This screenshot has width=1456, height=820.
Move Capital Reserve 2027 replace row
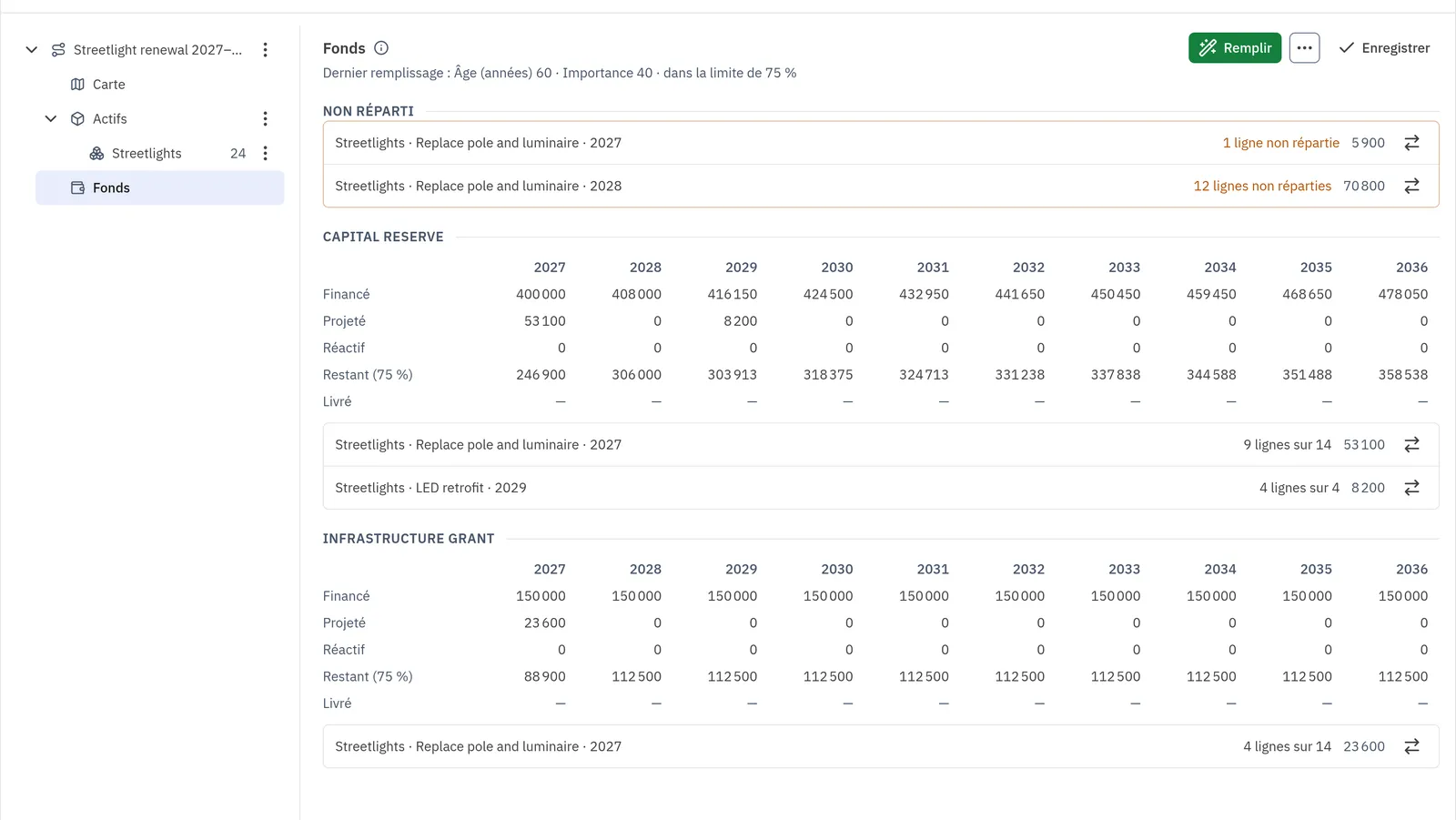pos(1411,445)
